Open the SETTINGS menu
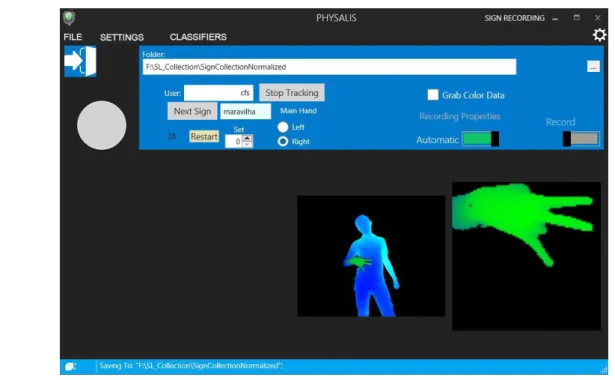Viewport: 615px width, 380px height. pos(122,37)
